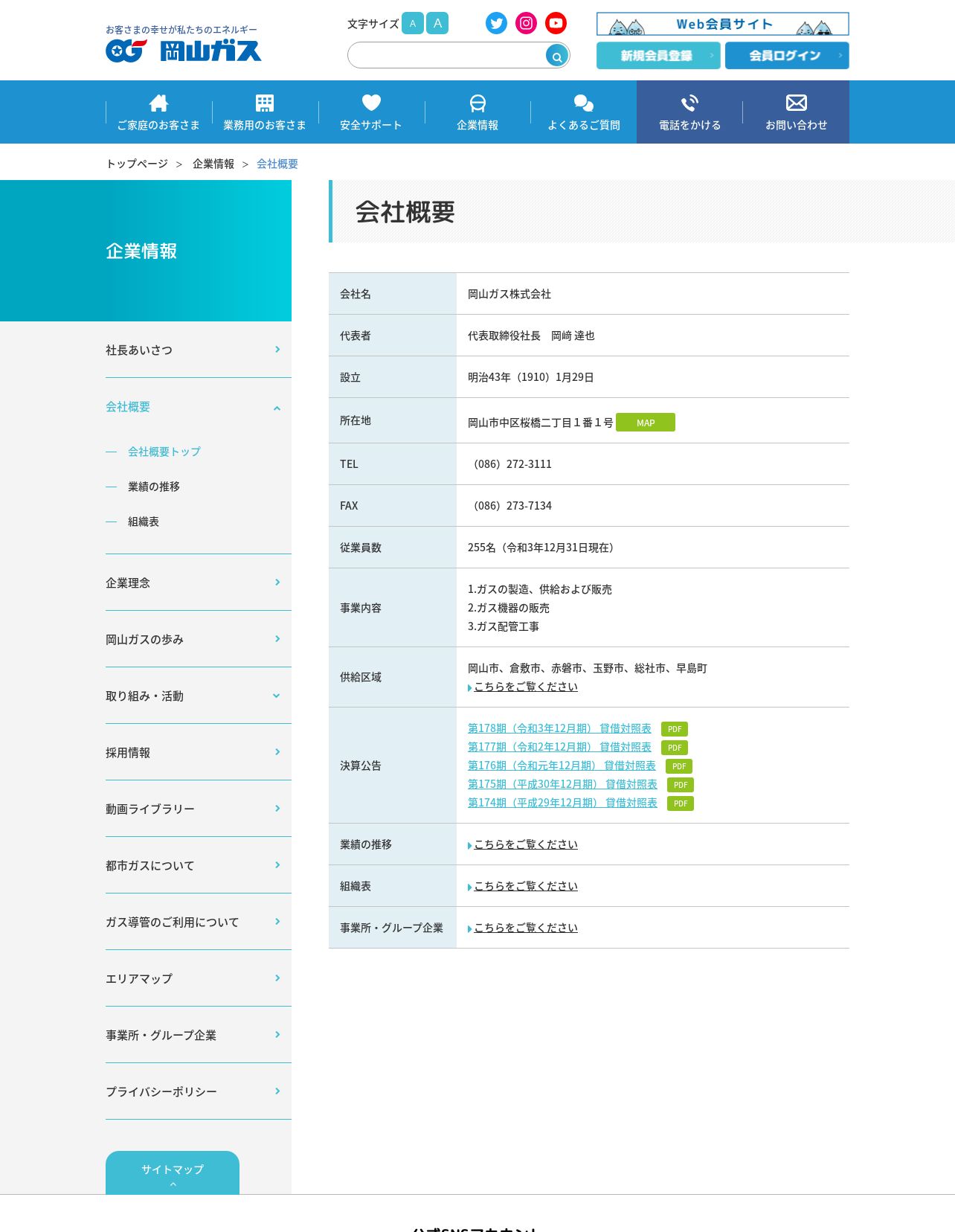The width and height of the screenshot is (955, 1232).
Task: Open 動画ライブラリー in the sidebar
Action: [199, 809]
